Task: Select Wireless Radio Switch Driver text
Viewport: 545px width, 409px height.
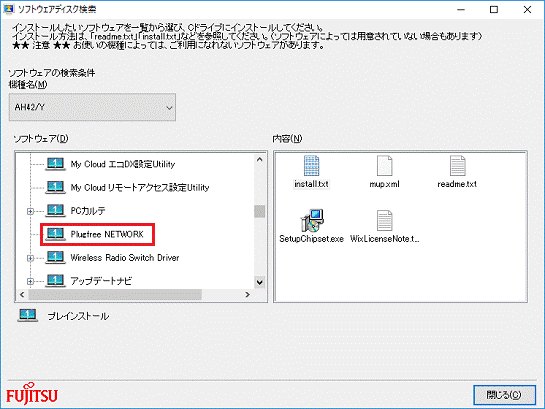Action: click(125, 258)
